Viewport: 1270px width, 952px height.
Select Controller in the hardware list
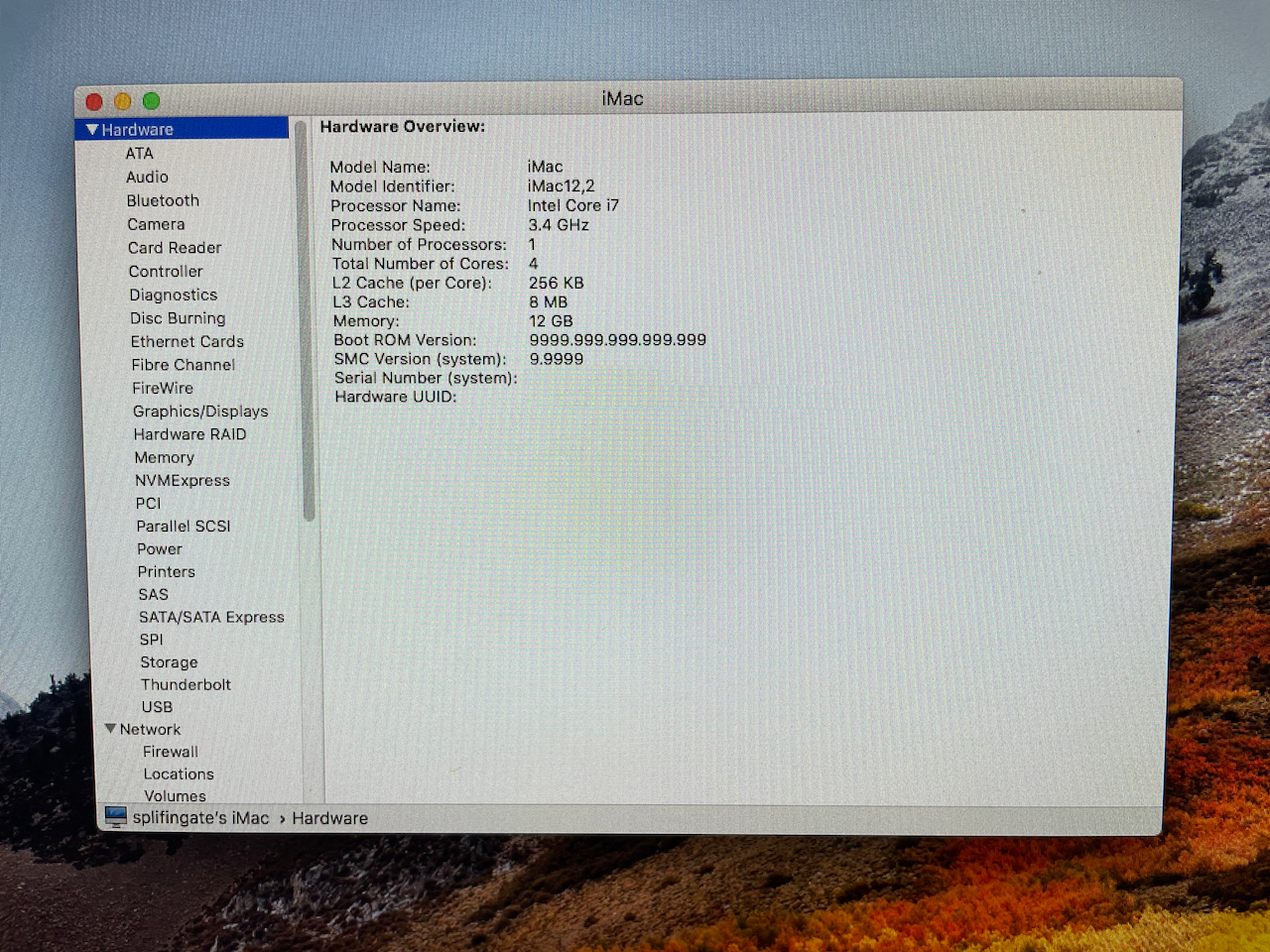coord(166,272)
